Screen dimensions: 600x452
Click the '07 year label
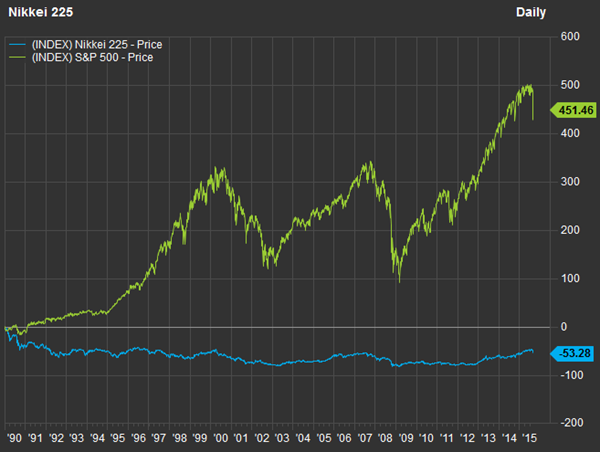(x=365, y=438)
